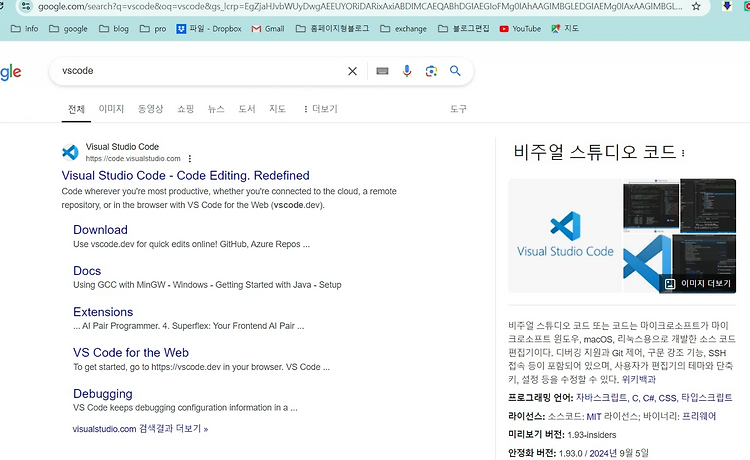The width and height of the screenshot is (750, 460).
Task: Open the top right dark editor screenshot
Action: click(x=708, y=205)
